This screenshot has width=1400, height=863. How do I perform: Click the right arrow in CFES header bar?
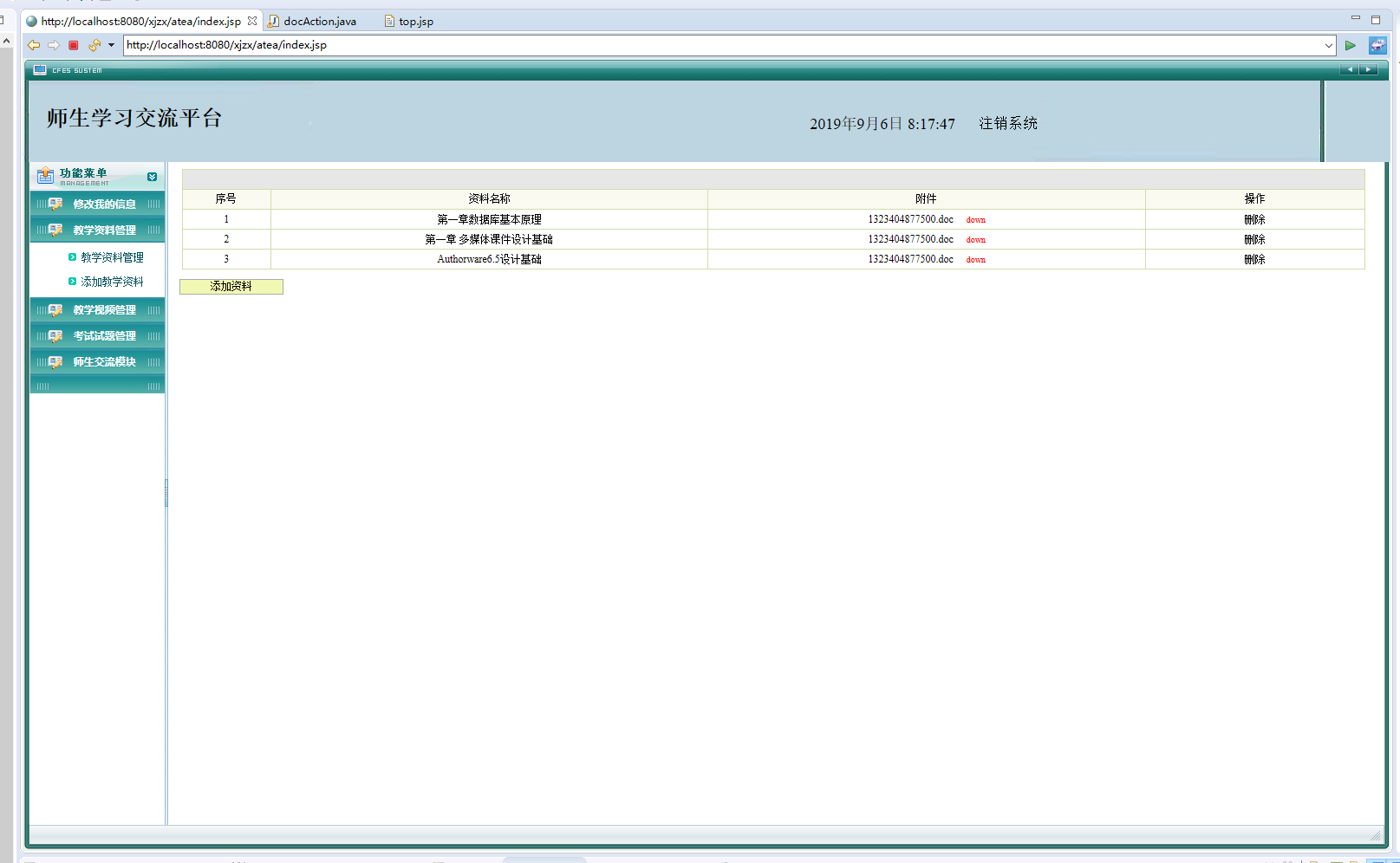click(1368, 69)
